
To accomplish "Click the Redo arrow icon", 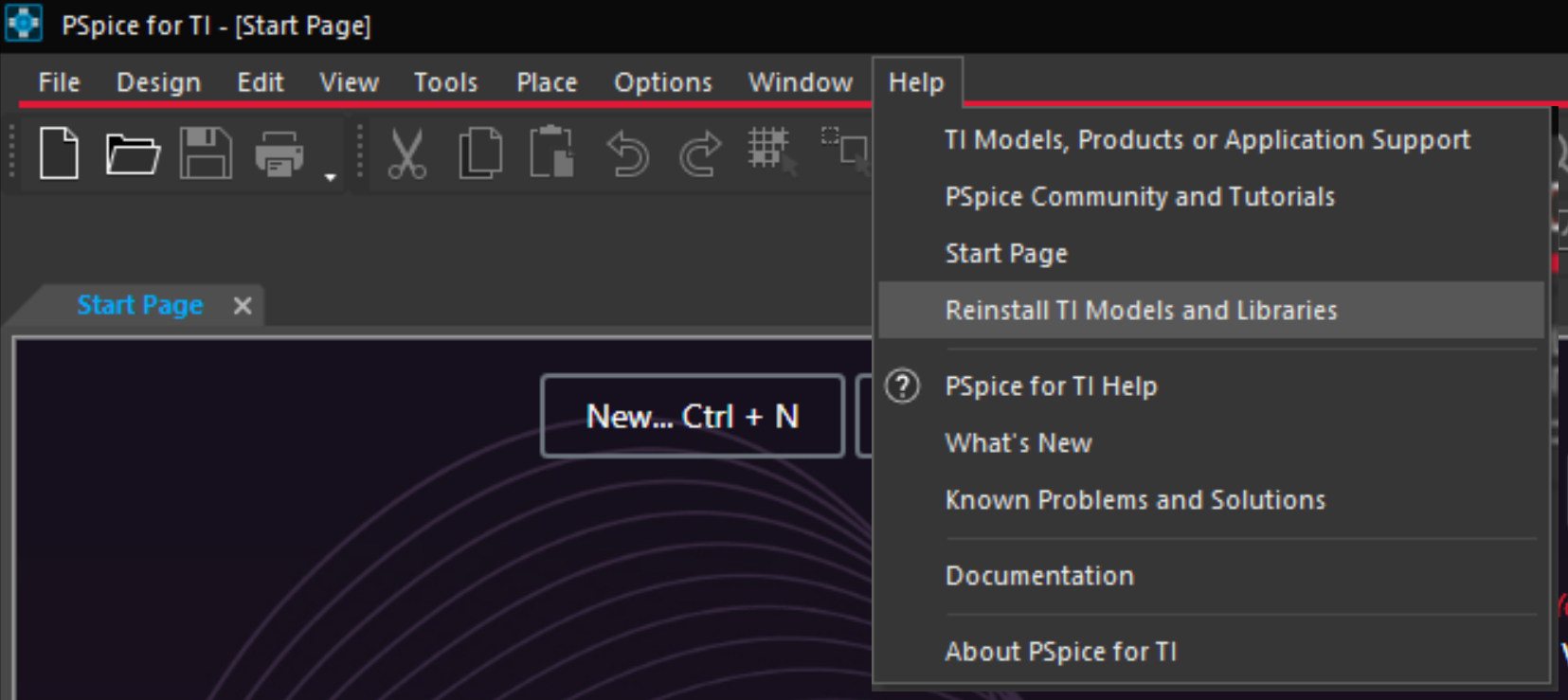I will click(x=700, y=153).
